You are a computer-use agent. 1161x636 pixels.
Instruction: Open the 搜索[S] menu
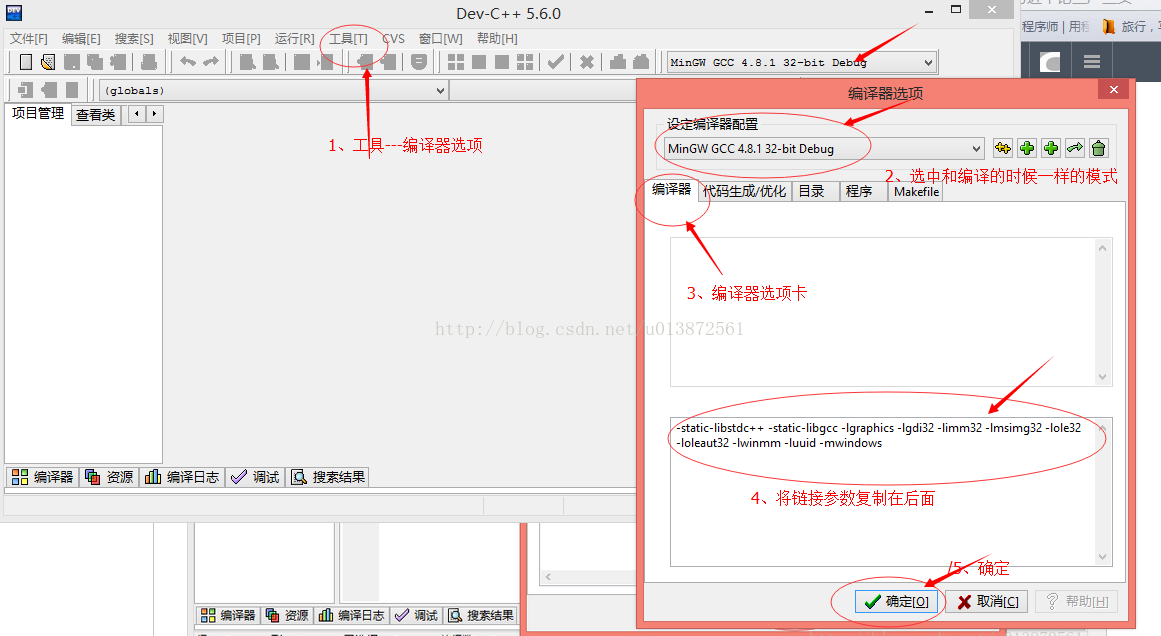134,39
